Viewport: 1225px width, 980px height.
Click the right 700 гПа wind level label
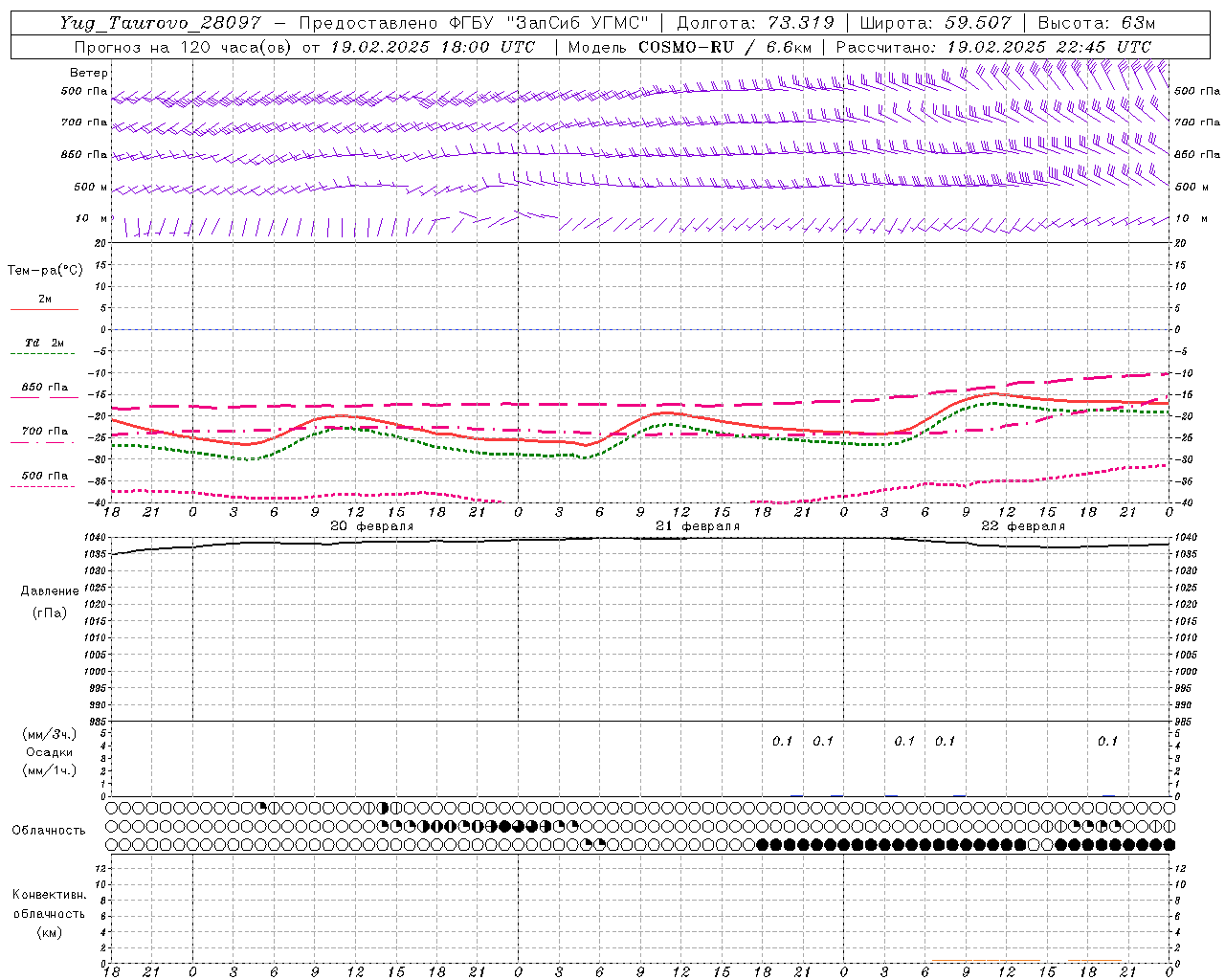click(x=1197, y=122)
